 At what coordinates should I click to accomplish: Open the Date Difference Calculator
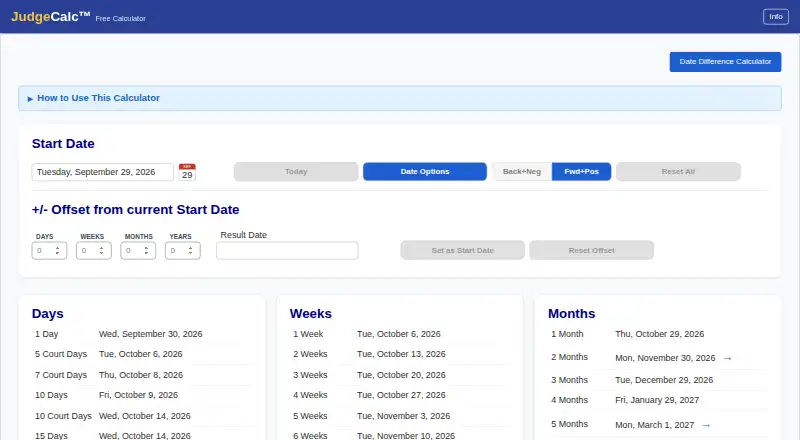[725, 62]
